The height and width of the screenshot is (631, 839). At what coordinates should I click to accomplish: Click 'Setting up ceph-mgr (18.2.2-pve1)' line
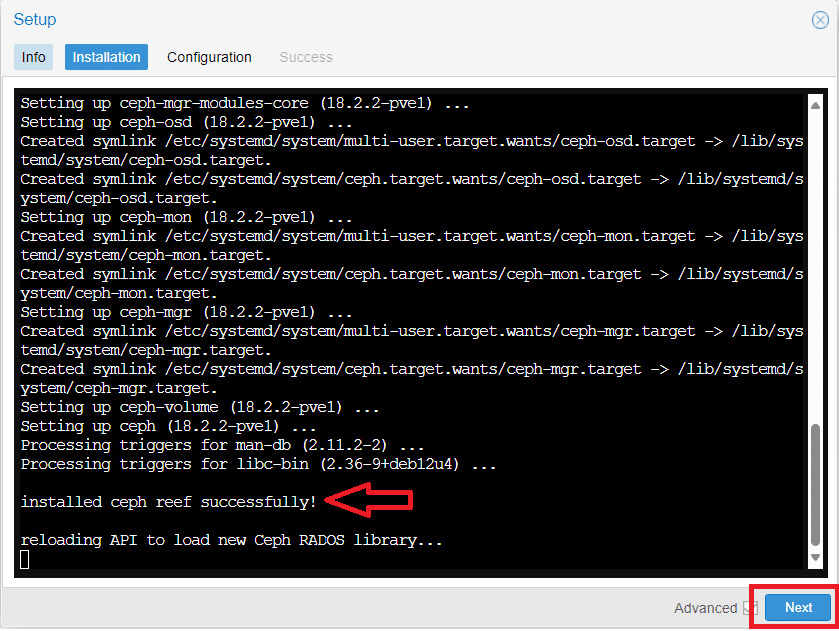coord(186,312)
